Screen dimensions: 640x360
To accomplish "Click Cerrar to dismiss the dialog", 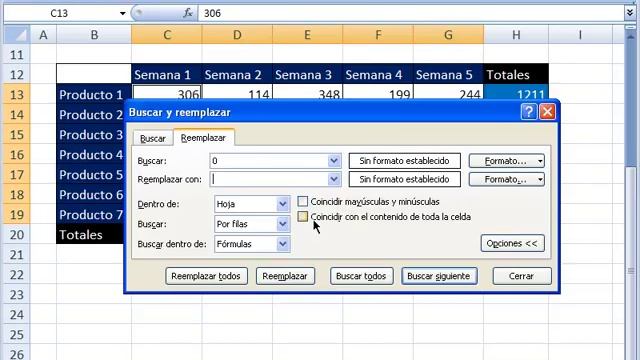I will click(521, 276).
